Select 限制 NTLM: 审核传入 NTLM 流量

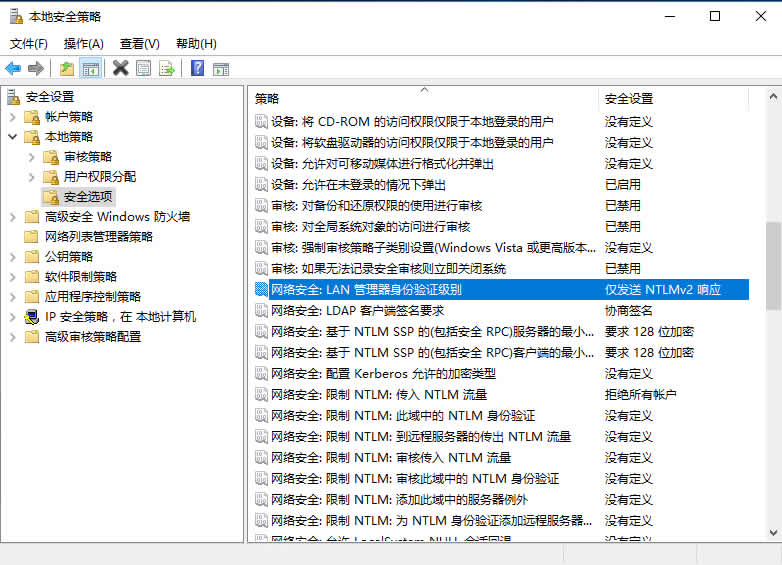tap(501, 457)
